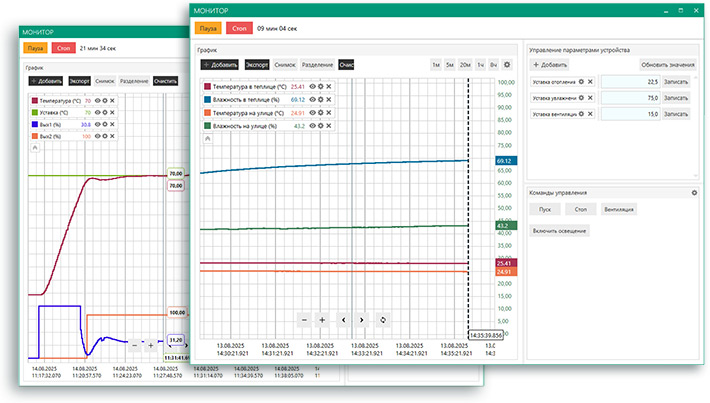Screen dimensions: 710x403
Task: Open gear settings for Уставка увлажнения parameter
Action: click(581, 98)
